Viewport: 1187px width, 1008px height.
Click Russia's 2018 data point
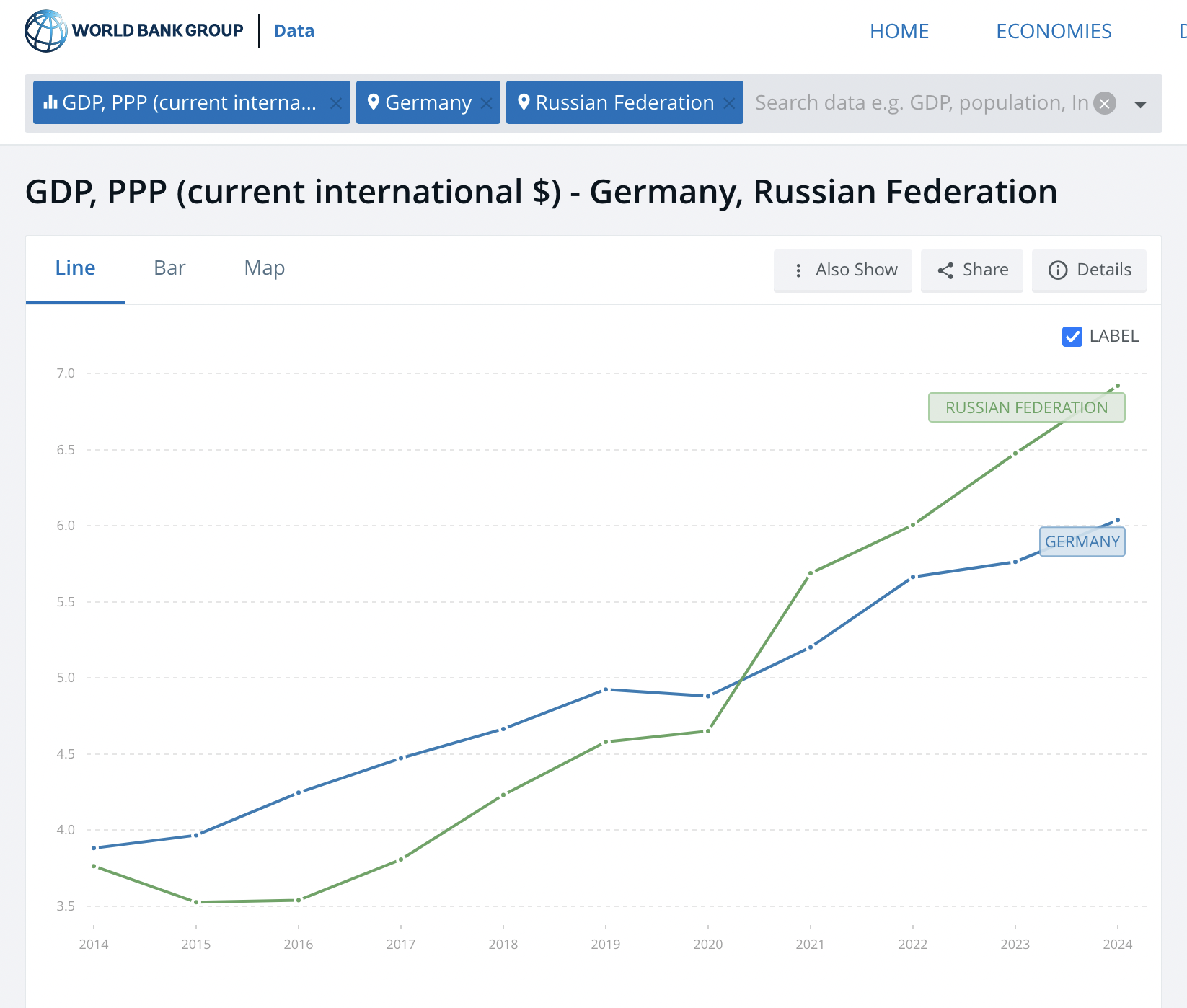pos(503,795)
